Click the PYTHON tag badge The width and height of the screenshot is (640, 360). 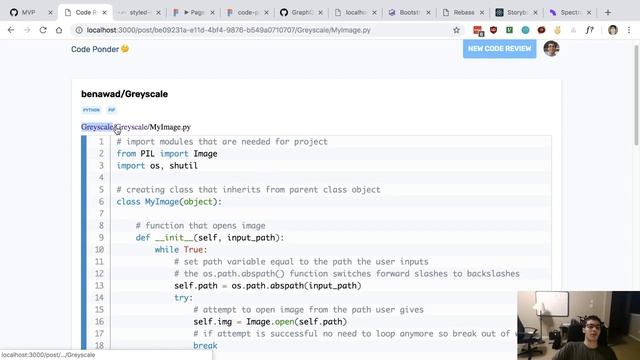pos(91,110)
